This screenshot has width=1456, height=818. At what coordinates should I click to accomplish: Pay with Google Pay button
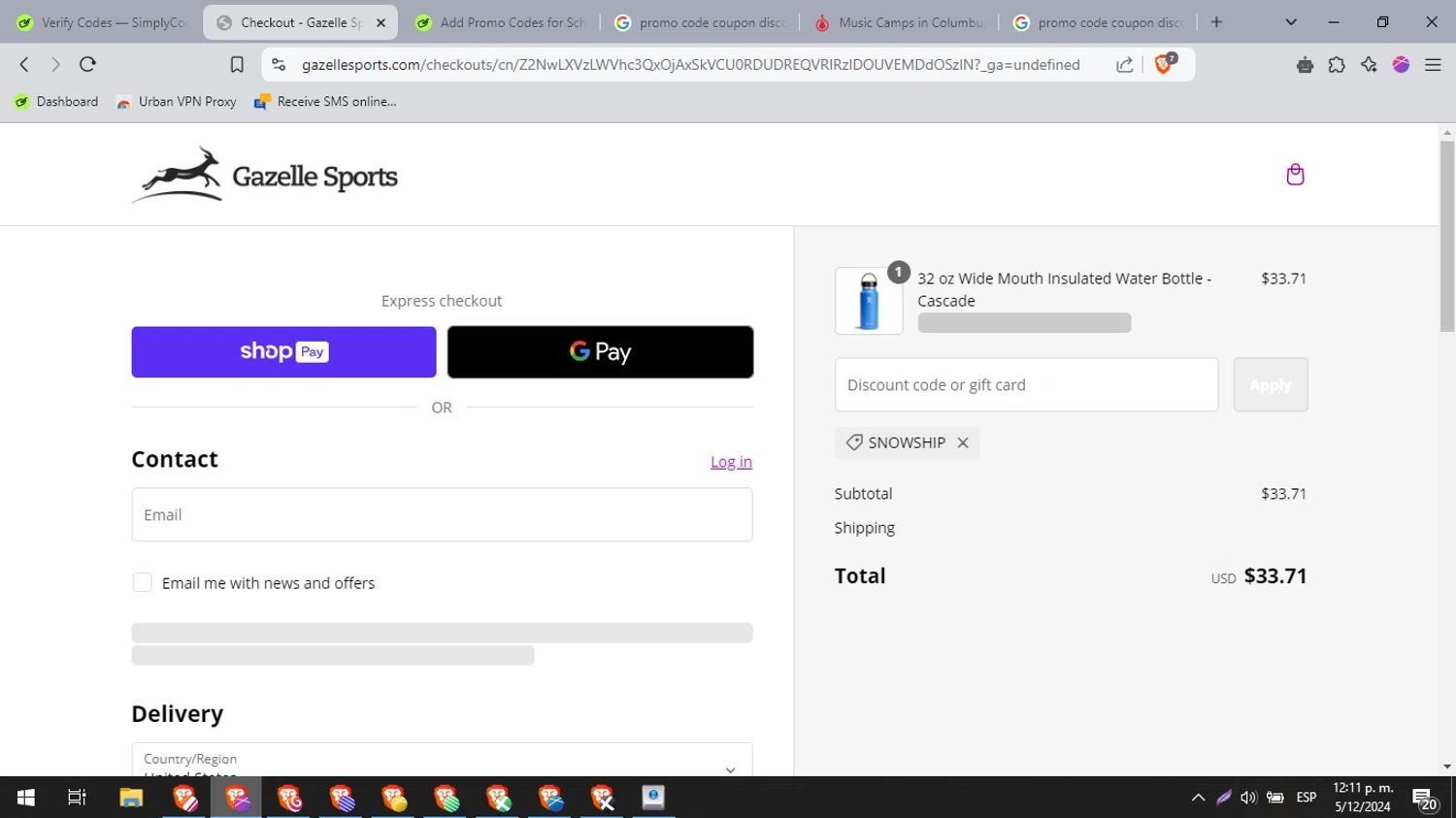pos(600,351)
